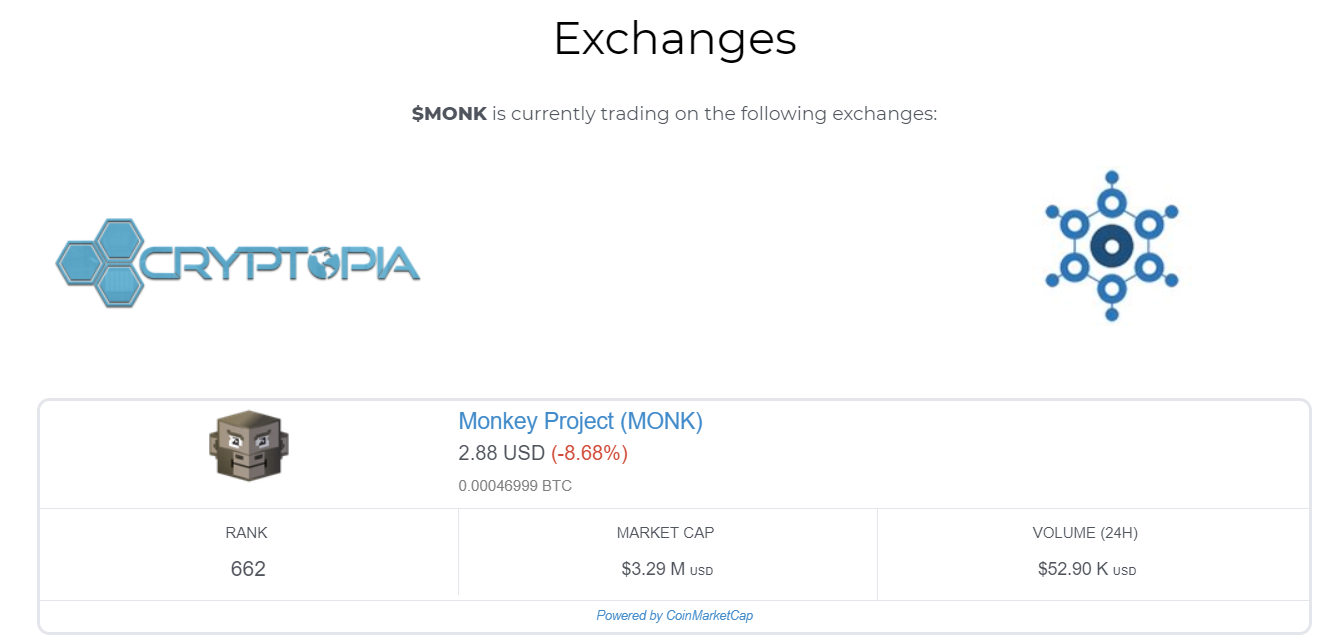
Task: Click the RANK label
Action: tap(247, 533)
